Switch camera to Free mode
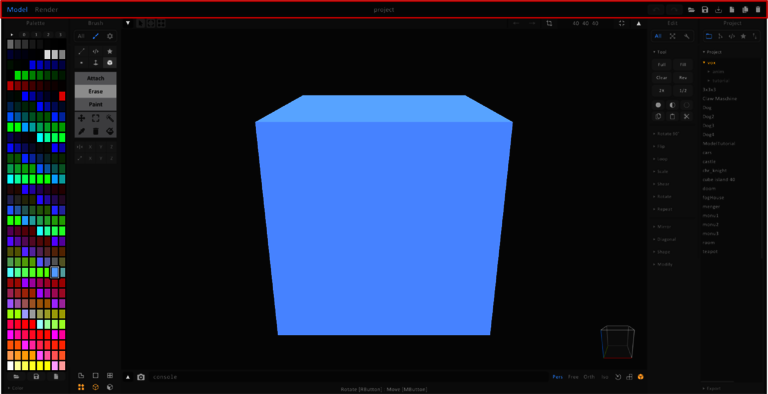 click(x=573, y=377)
